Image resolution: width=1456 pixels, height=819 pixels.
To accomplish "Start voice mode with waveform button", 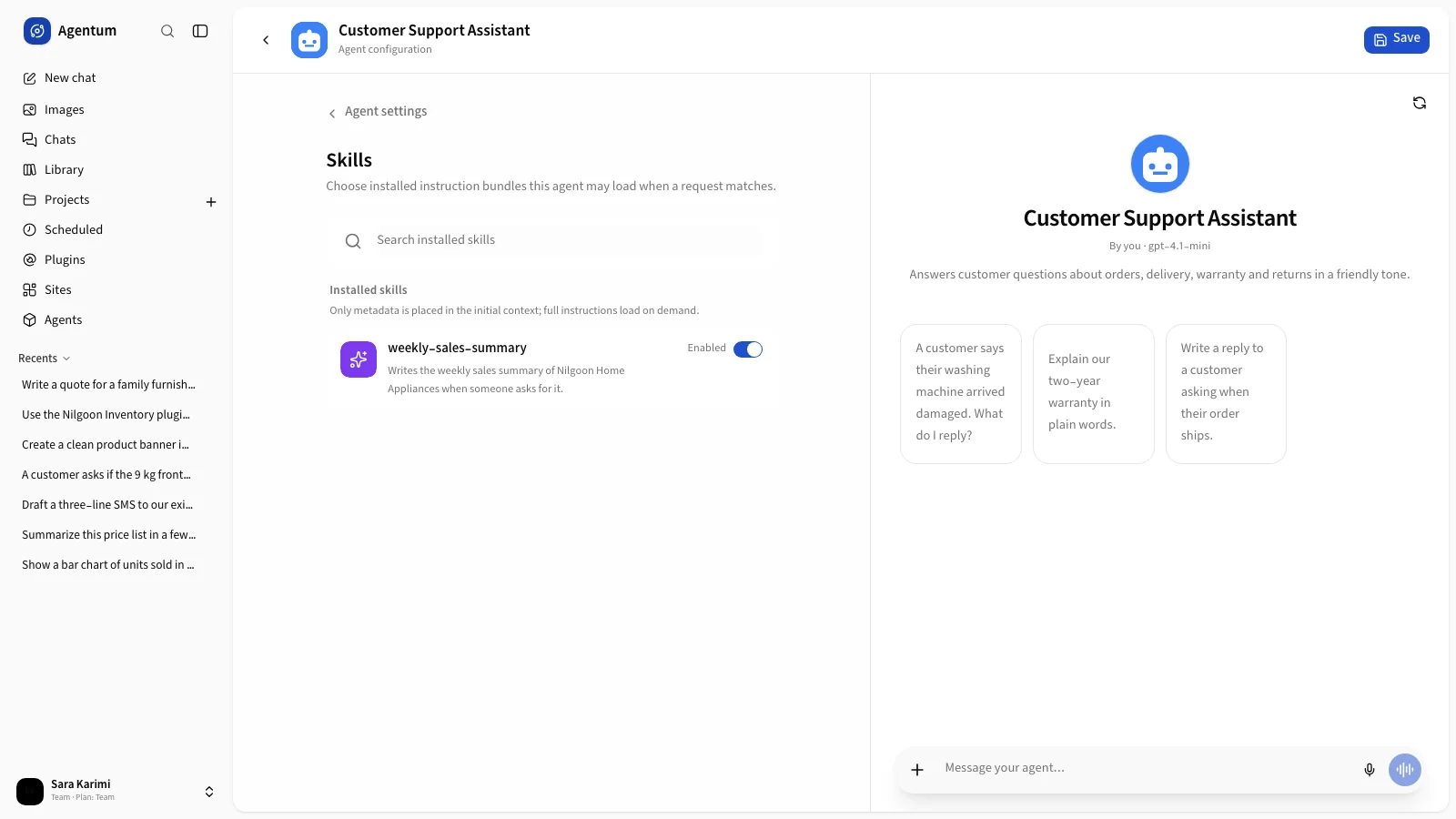I will pyautogui.click(x=1405, y=770).
